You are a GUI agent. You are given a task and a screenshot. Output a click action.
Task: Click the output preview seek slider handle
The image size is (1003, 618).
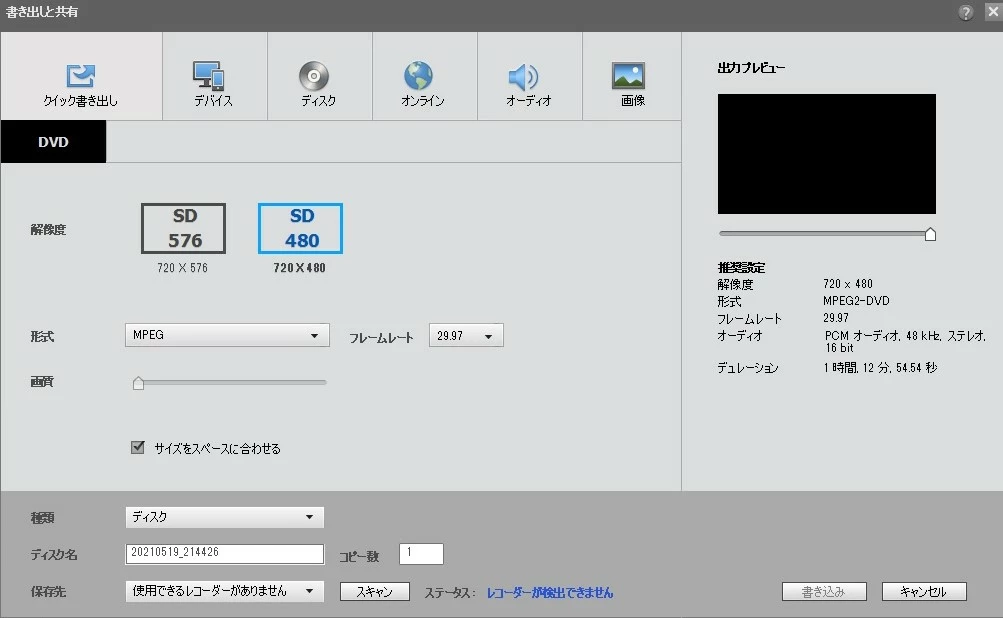(x=931, y=234)
